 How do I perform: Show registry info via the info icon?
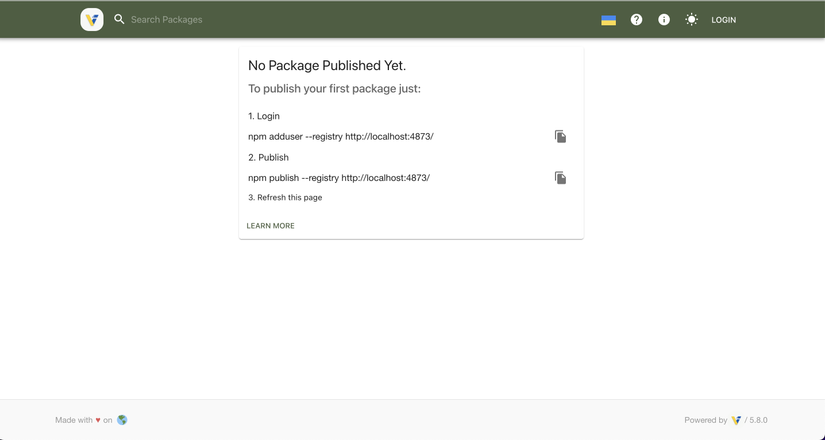(x=664, y=20)
